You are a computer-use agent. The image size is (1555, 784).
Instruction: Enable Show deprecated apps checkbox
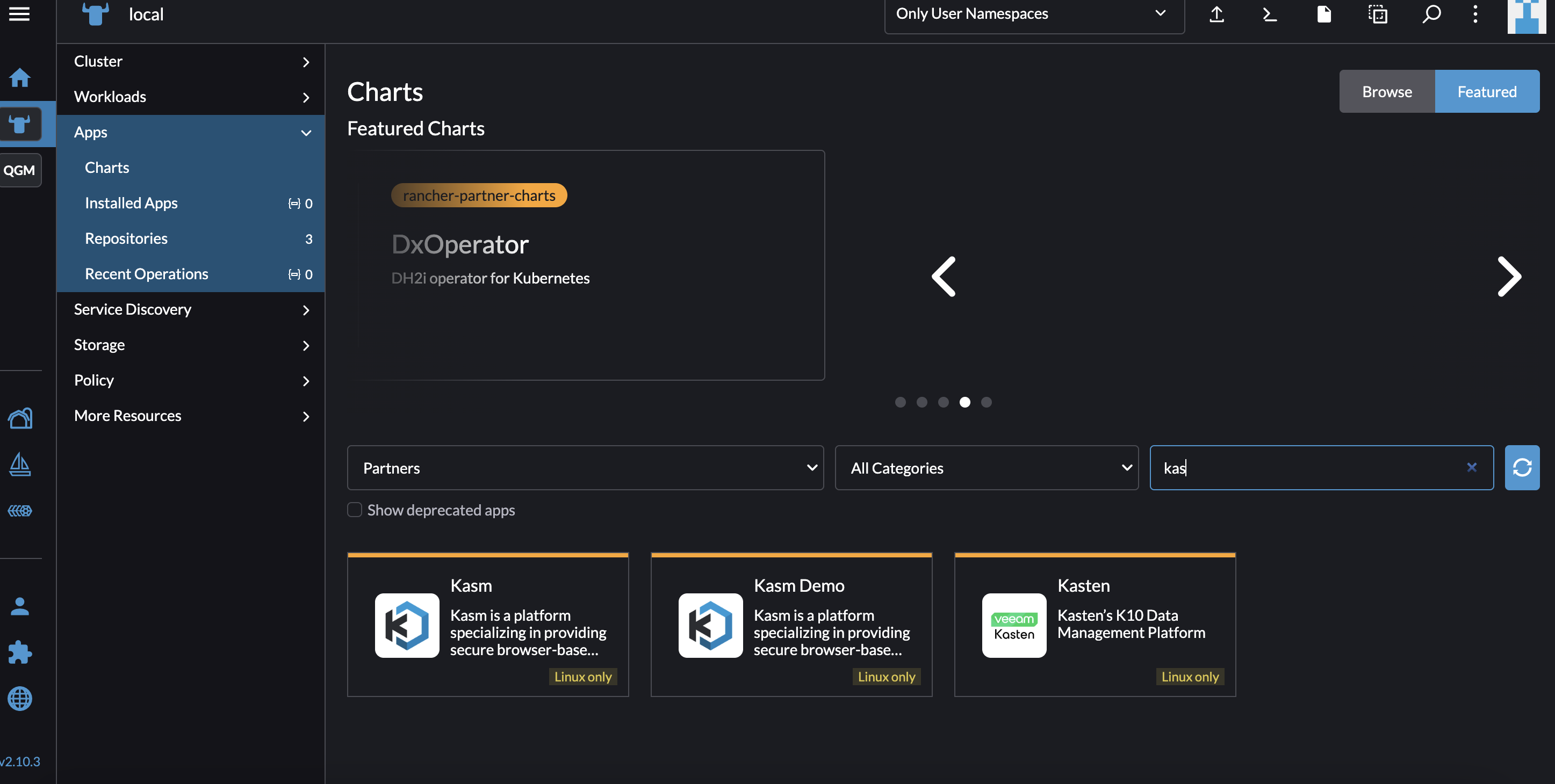tap(354, 510)
